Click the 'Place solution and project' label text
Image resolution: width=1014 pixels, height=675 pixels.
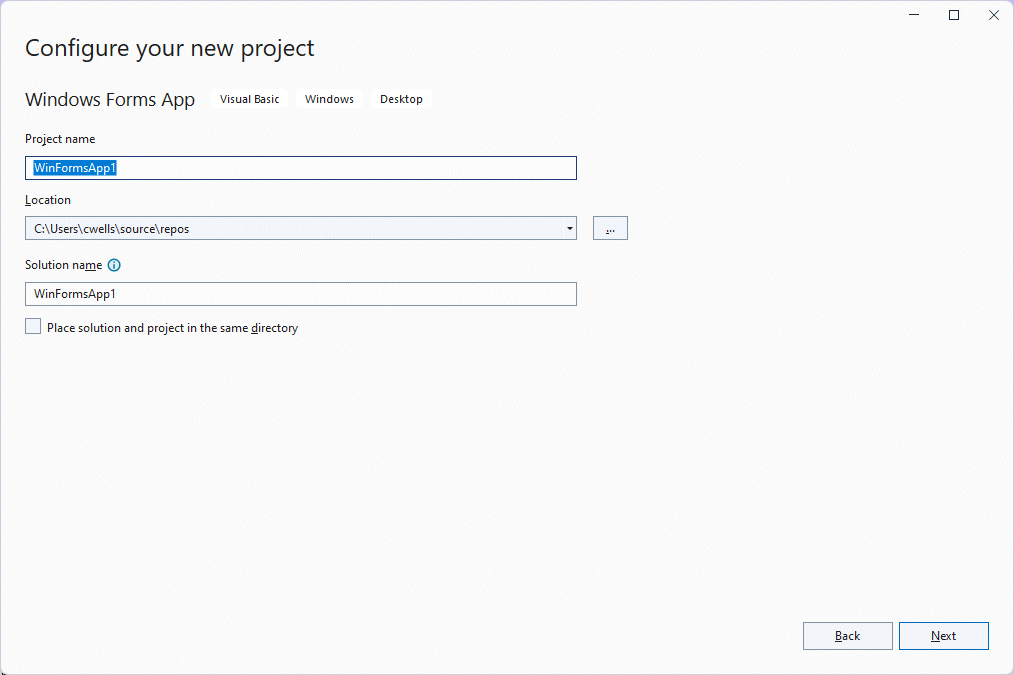click(172, 328)
